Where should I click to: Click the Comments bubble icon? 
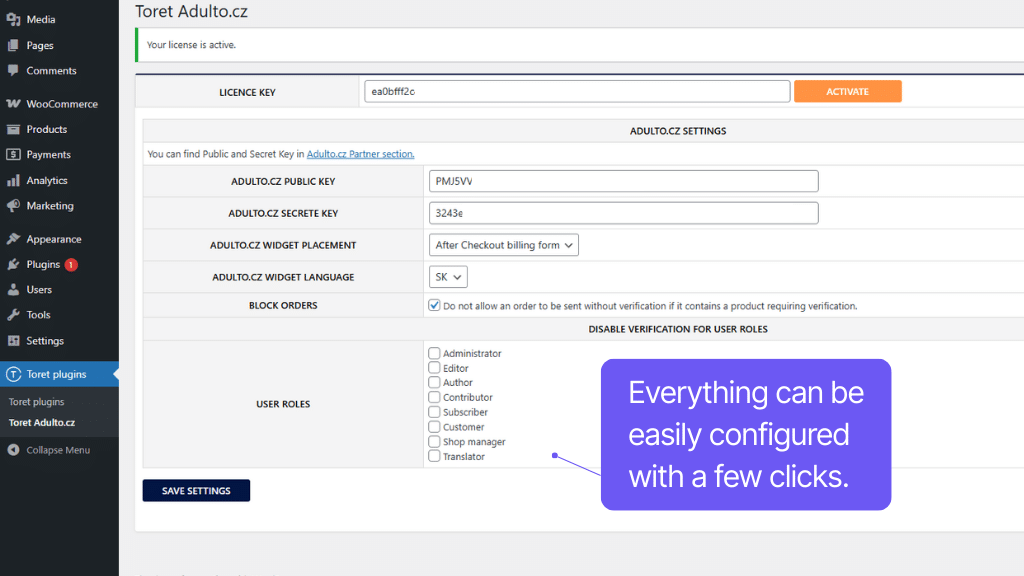point(13,71)
